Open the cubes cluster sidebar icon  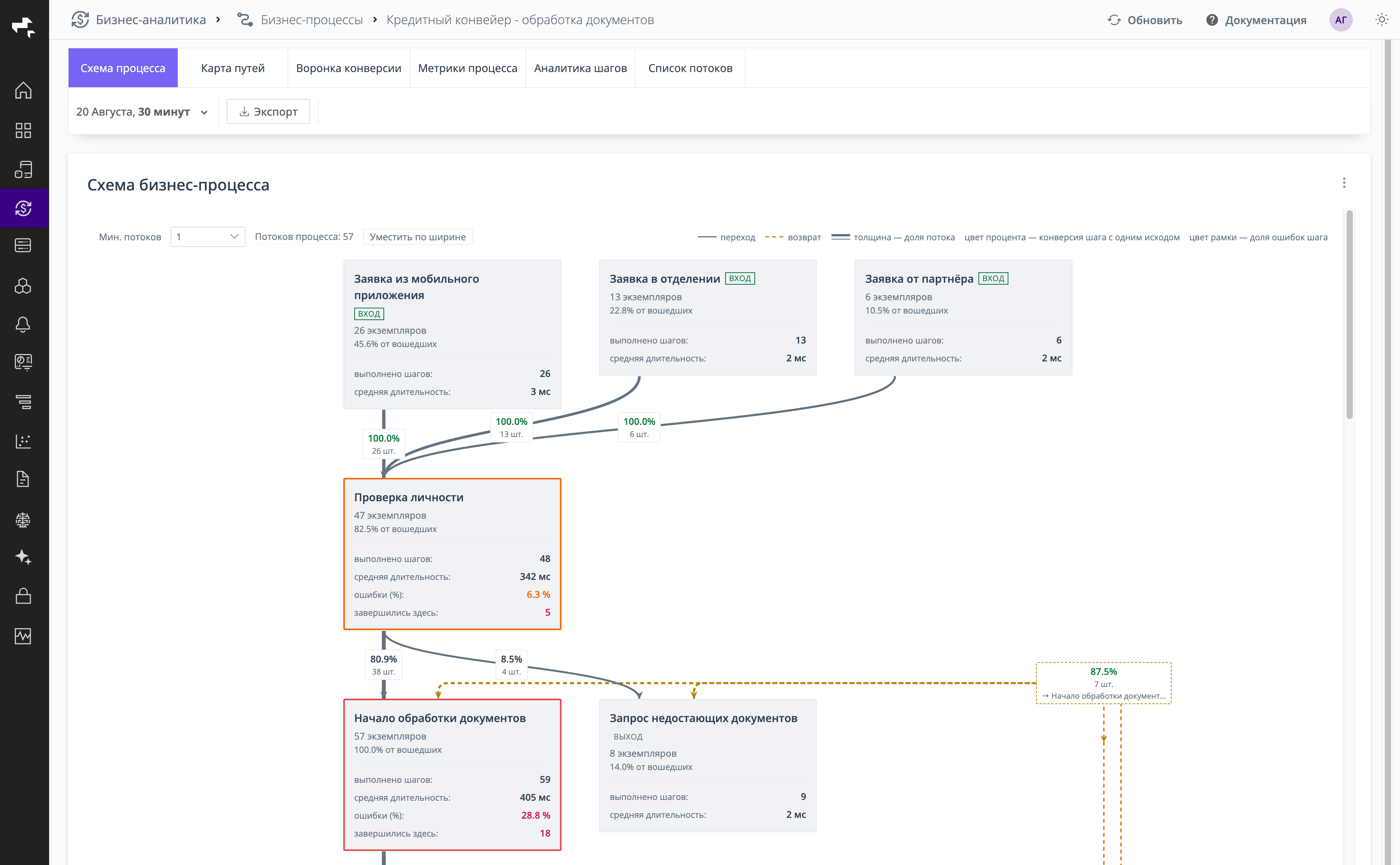click(x=23, y=285)
